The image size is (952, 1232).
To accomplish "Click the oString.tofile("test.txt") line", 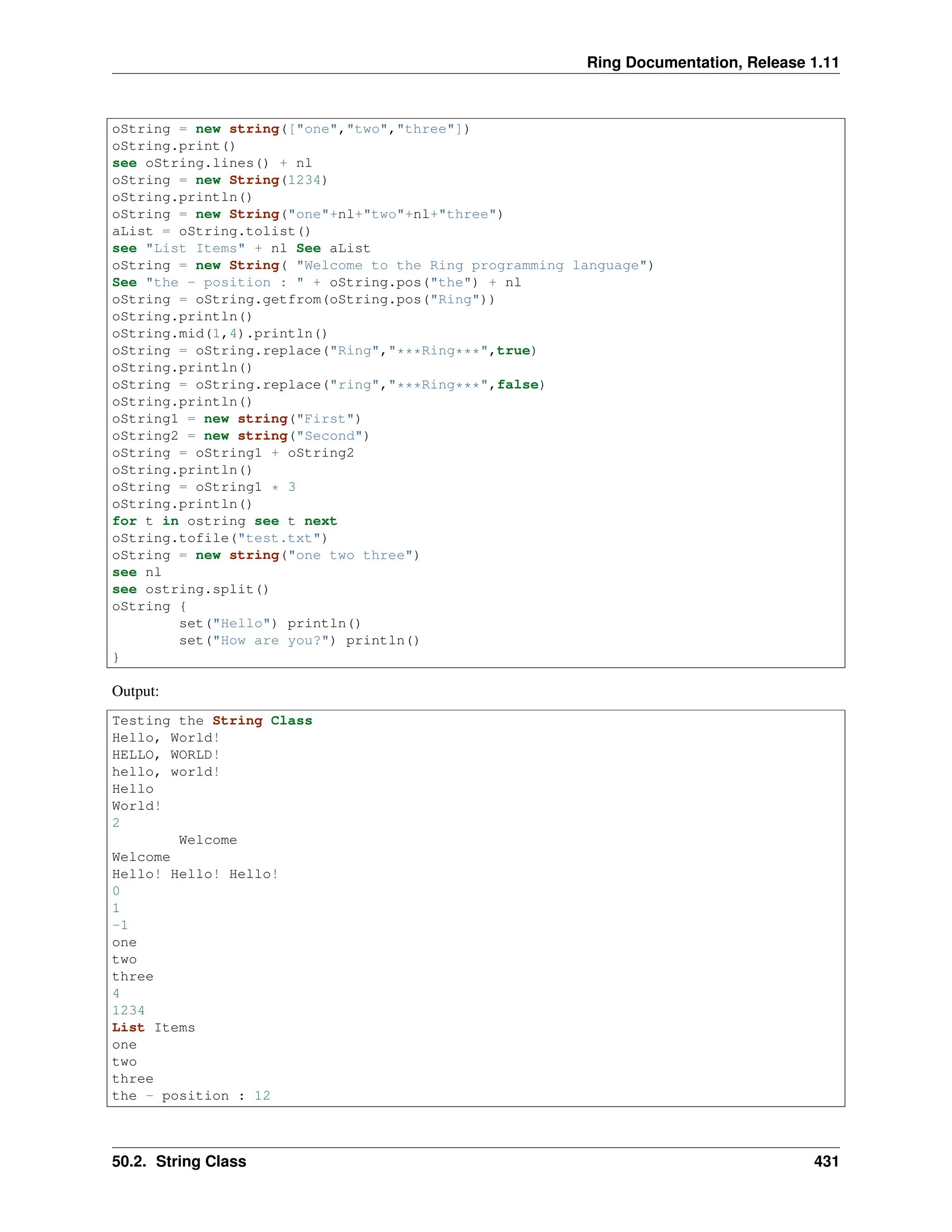I will (x=219, y=538).
